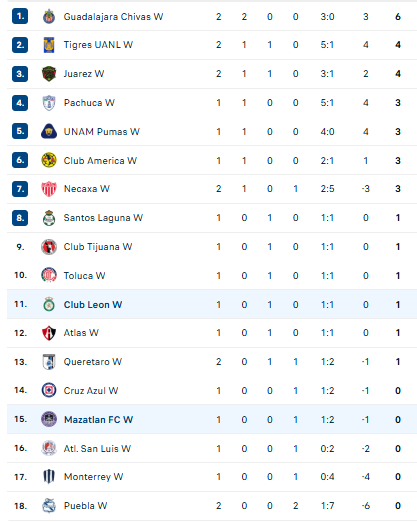Click the blue rank 1 position badge
This screenshot has height=522, width=417.
point(20,16)
